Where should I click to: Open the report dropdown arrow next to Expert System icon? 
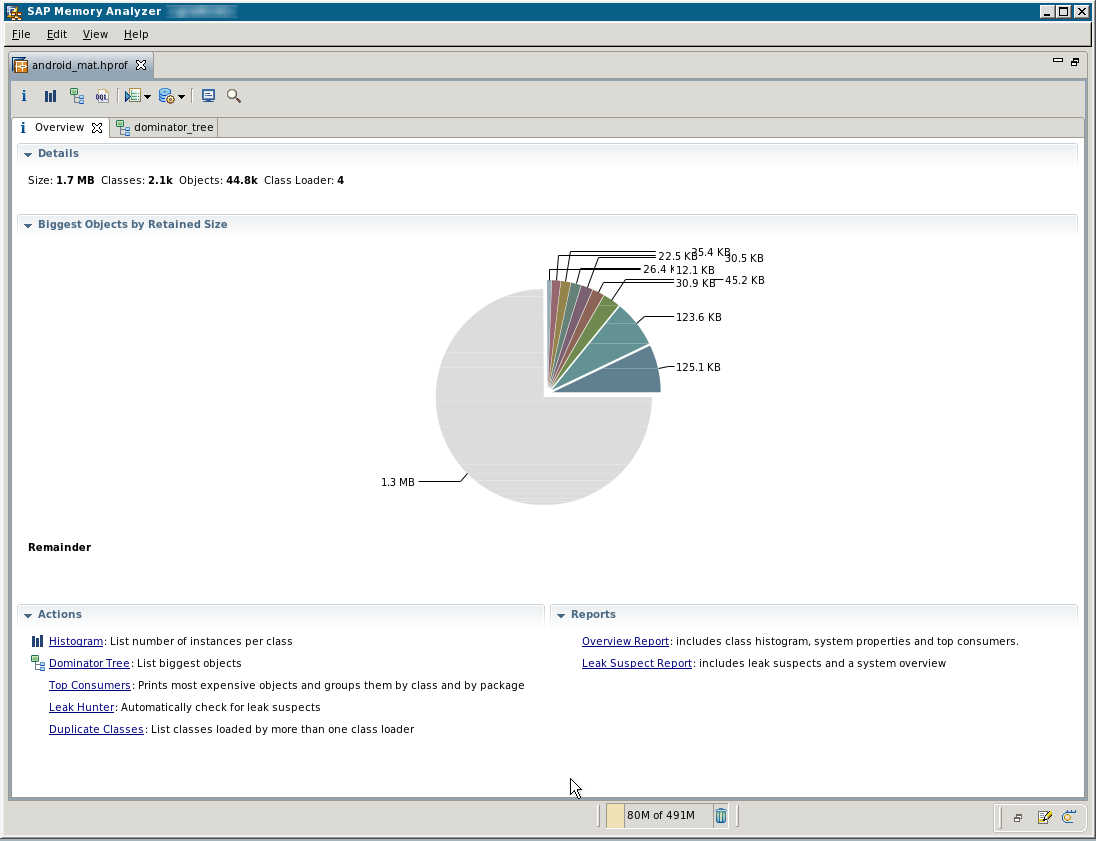coord(147,96)
